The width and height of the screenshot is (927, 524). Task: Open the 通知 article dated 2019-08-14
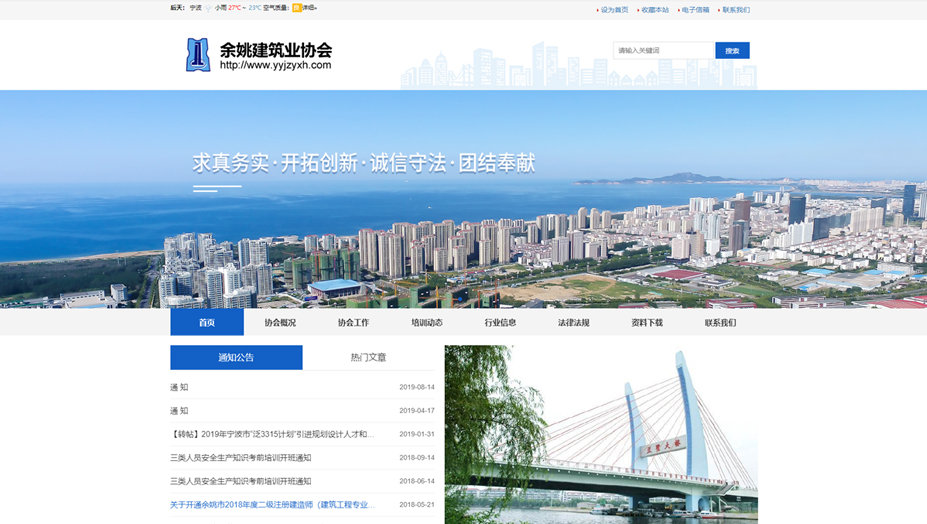[x=180, y=387]
